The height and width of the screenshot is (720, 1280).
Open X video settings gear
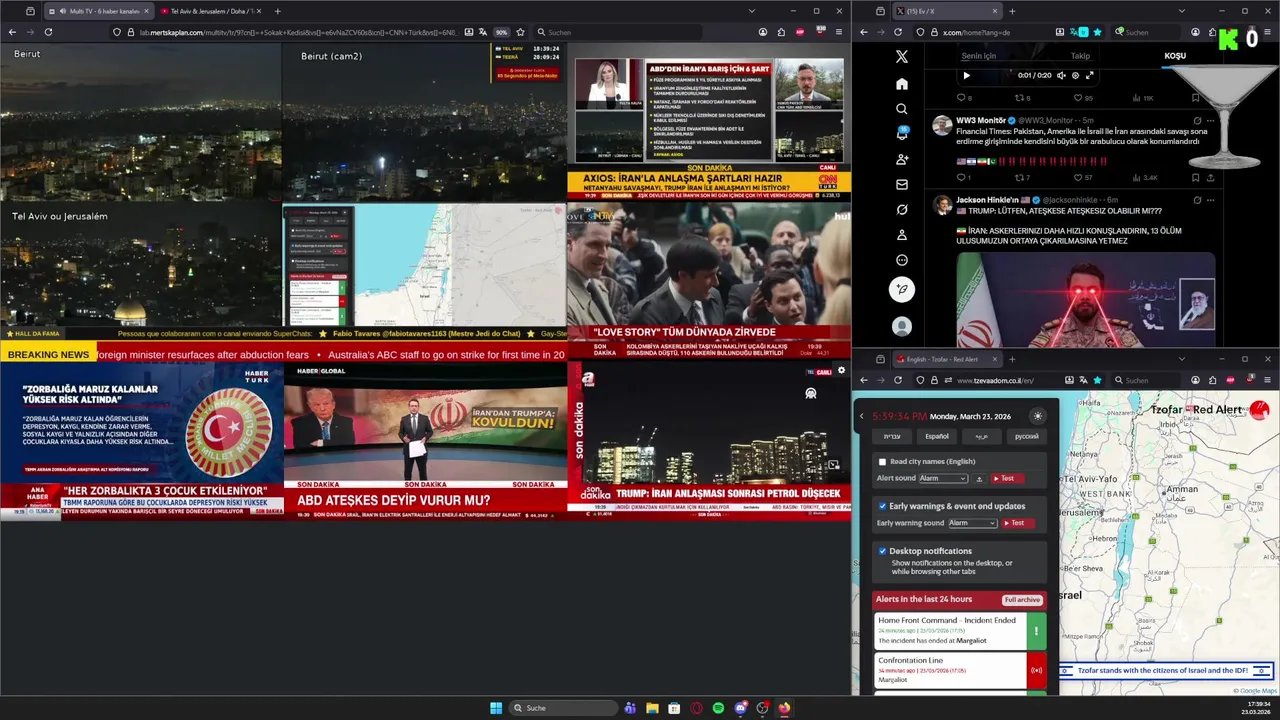pyautogui.click(x=1075, y=75)
